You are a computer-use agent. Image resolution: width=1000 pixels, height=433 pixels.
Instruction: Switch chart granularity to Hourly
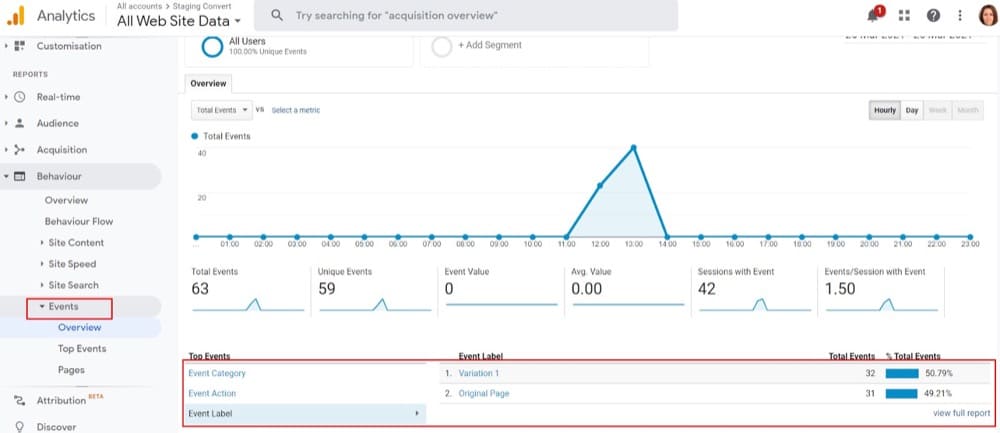click(x=884, y=110)
